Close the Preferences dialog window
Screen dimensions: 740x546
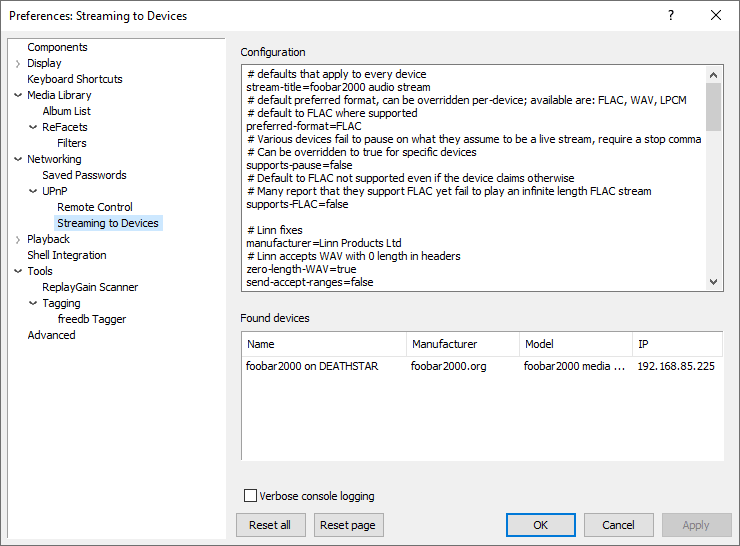(715, 15)
